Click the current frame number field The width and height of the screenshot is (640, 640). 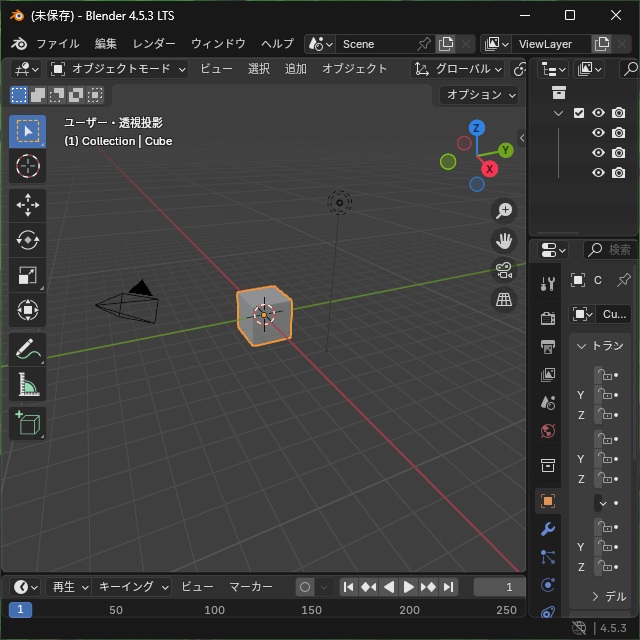(500, 587)
